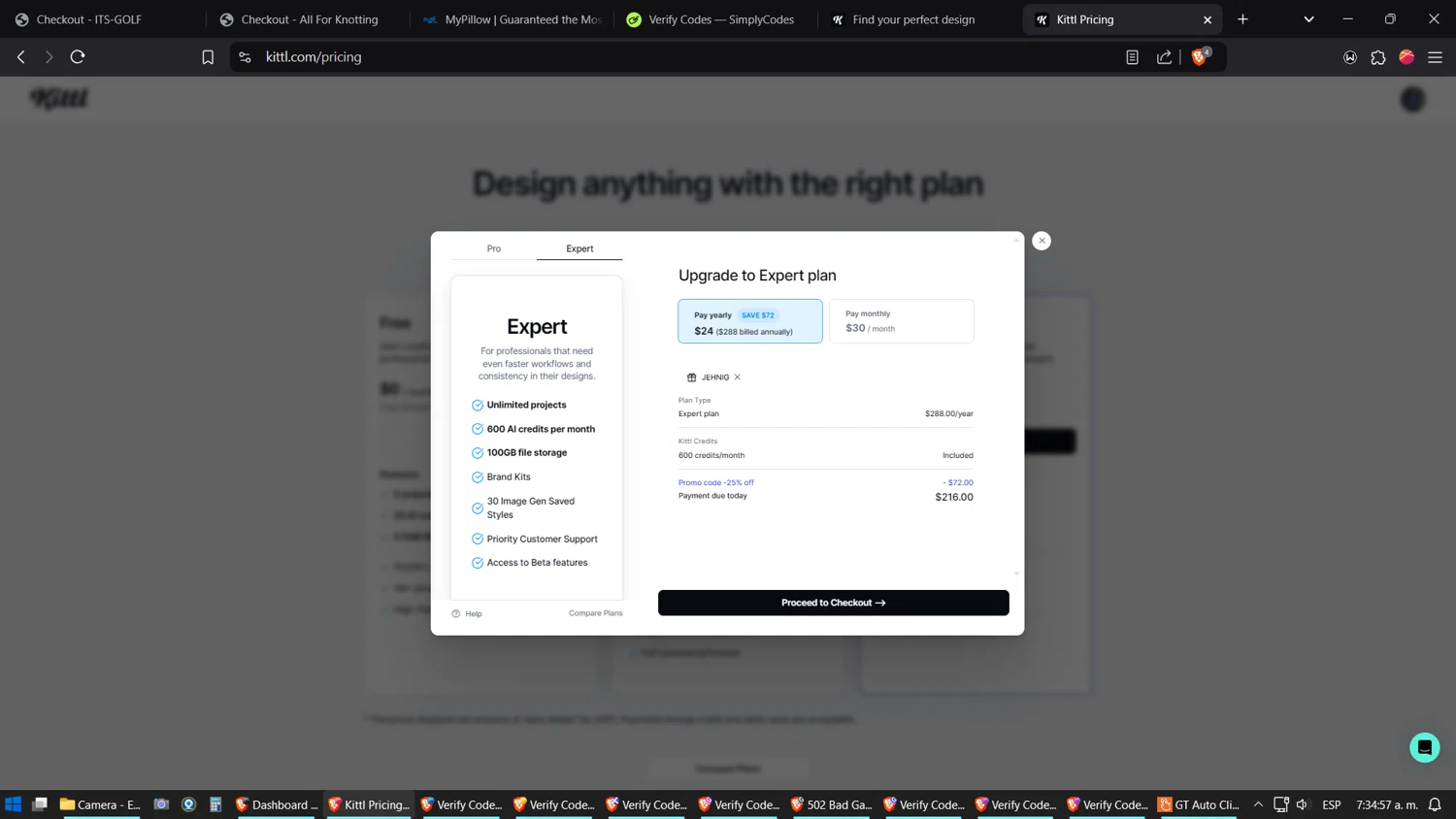
Task: Close the Kittl Pricing browser tab
Action: point(1208,19)
